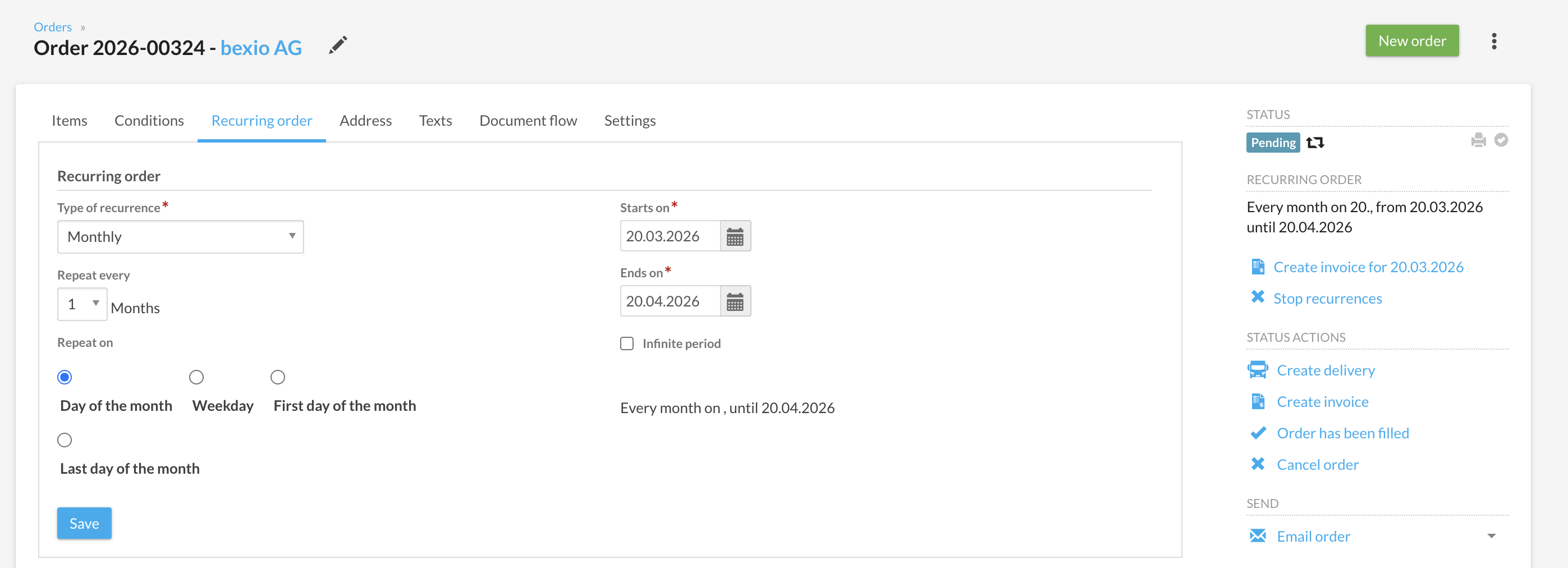Click the recurring arrows icon next to Pending

(1315, 143)
